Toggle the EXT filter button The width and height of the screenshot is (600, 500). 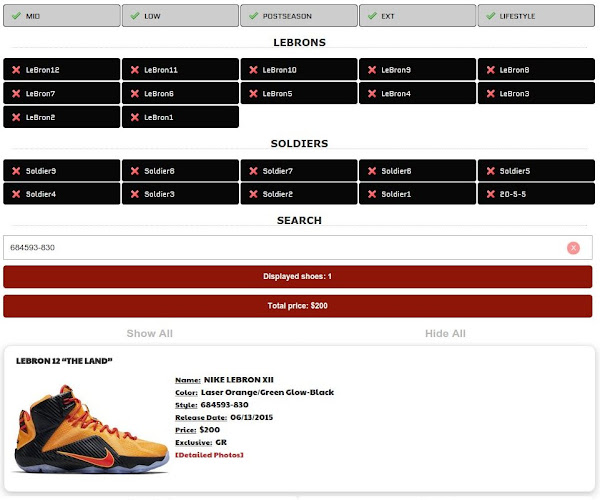[x=417, y=16]
